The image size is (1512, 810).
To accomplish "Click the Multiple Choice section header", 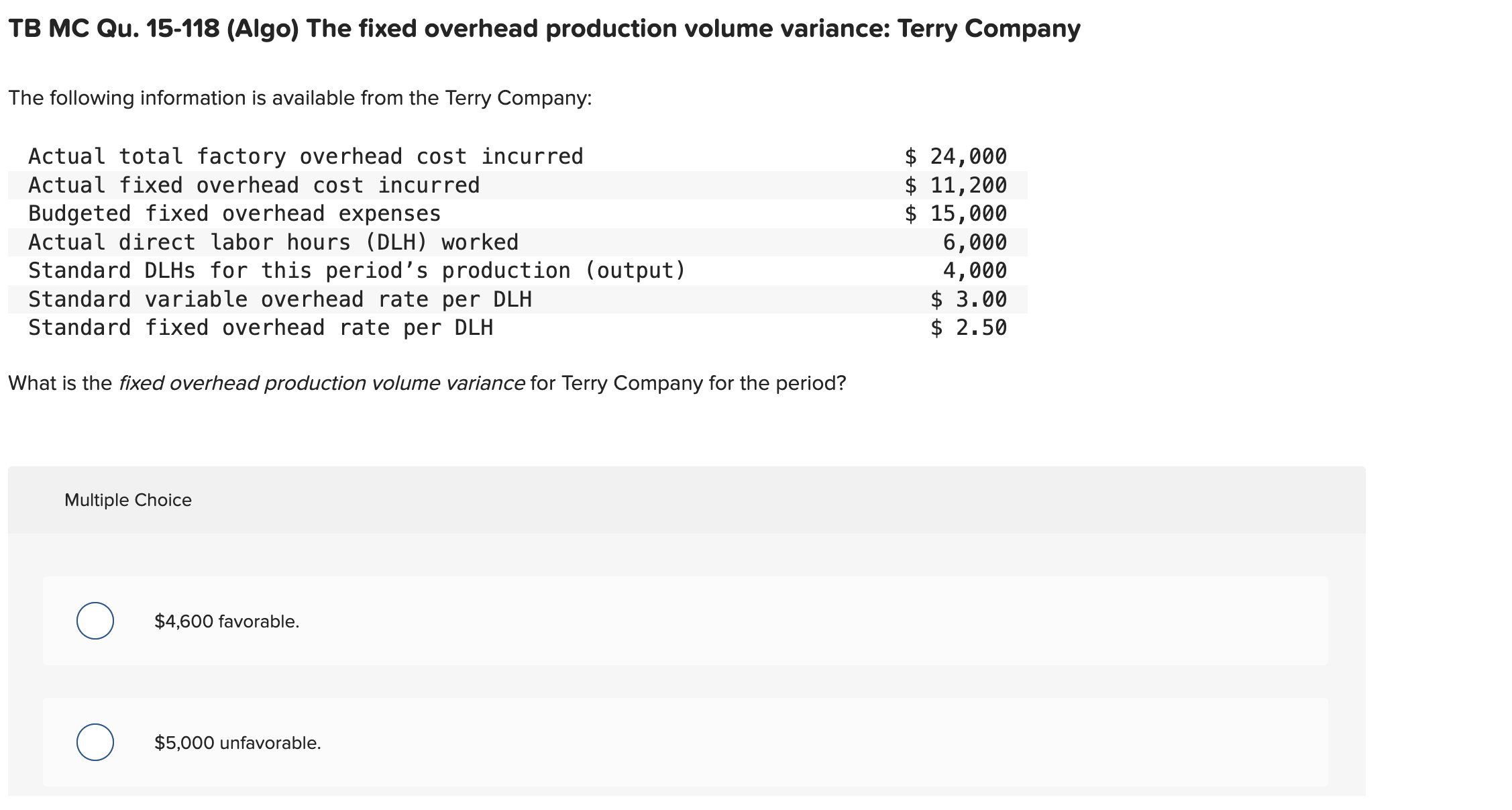I will tap(127, 499).
